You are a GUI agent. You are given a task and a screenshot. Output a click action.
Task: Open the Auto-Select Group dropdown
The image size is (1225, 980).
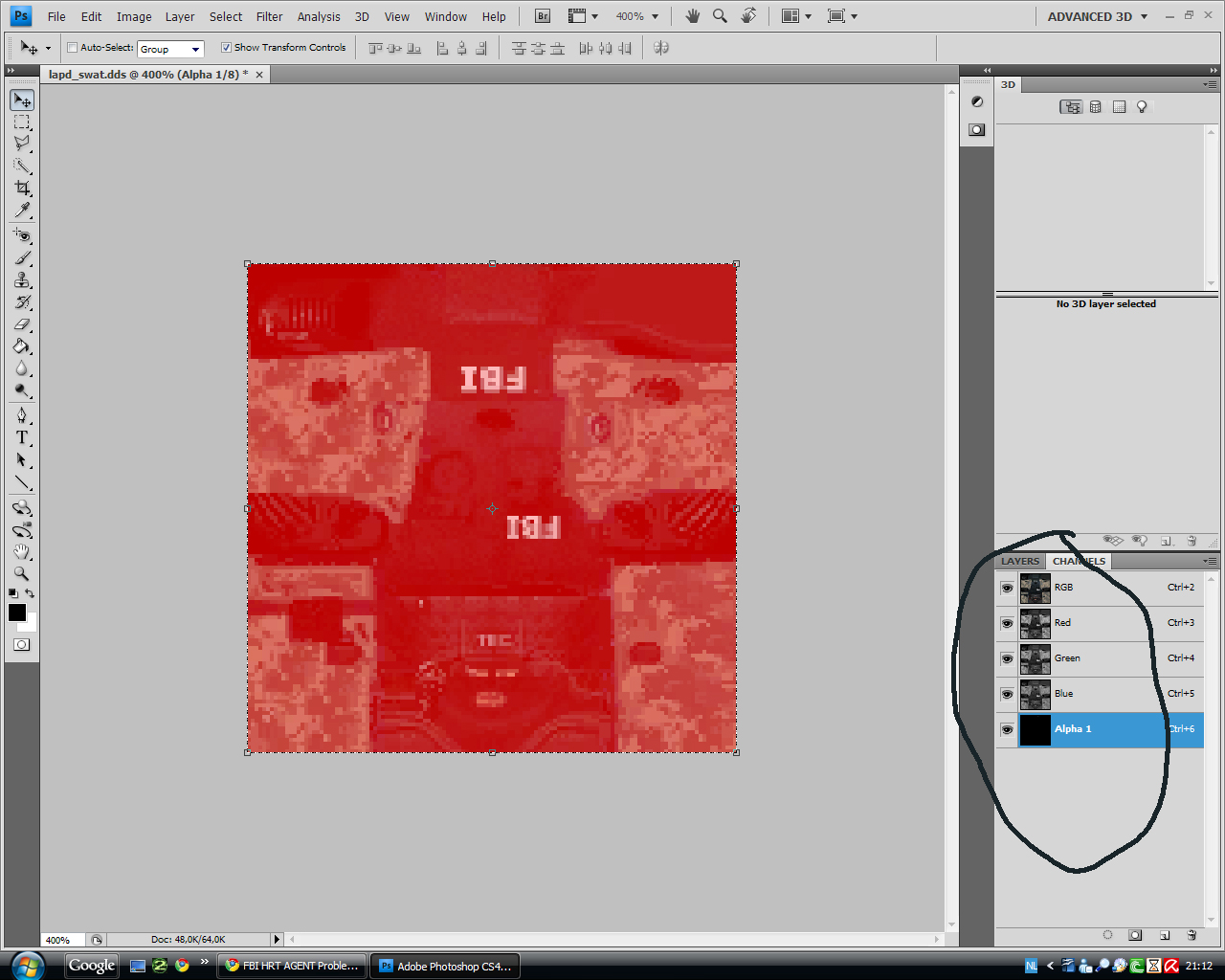point(170,49)
